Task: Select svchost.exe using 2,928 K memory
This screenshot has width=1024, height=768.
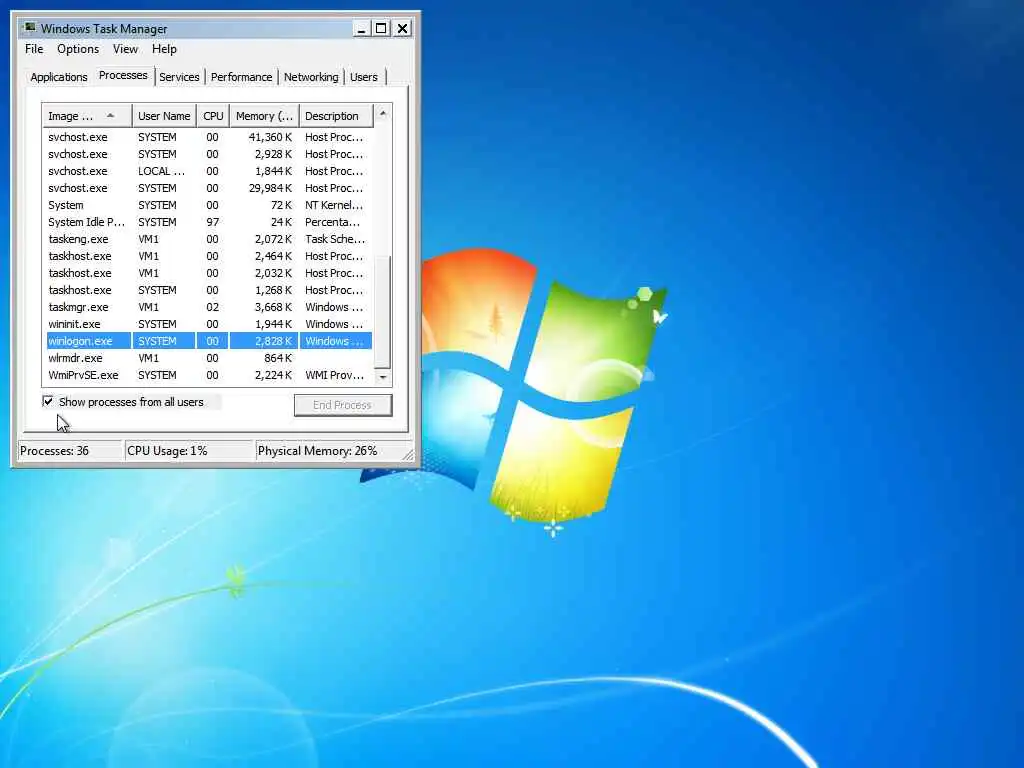Action: (x=208, y=154)
